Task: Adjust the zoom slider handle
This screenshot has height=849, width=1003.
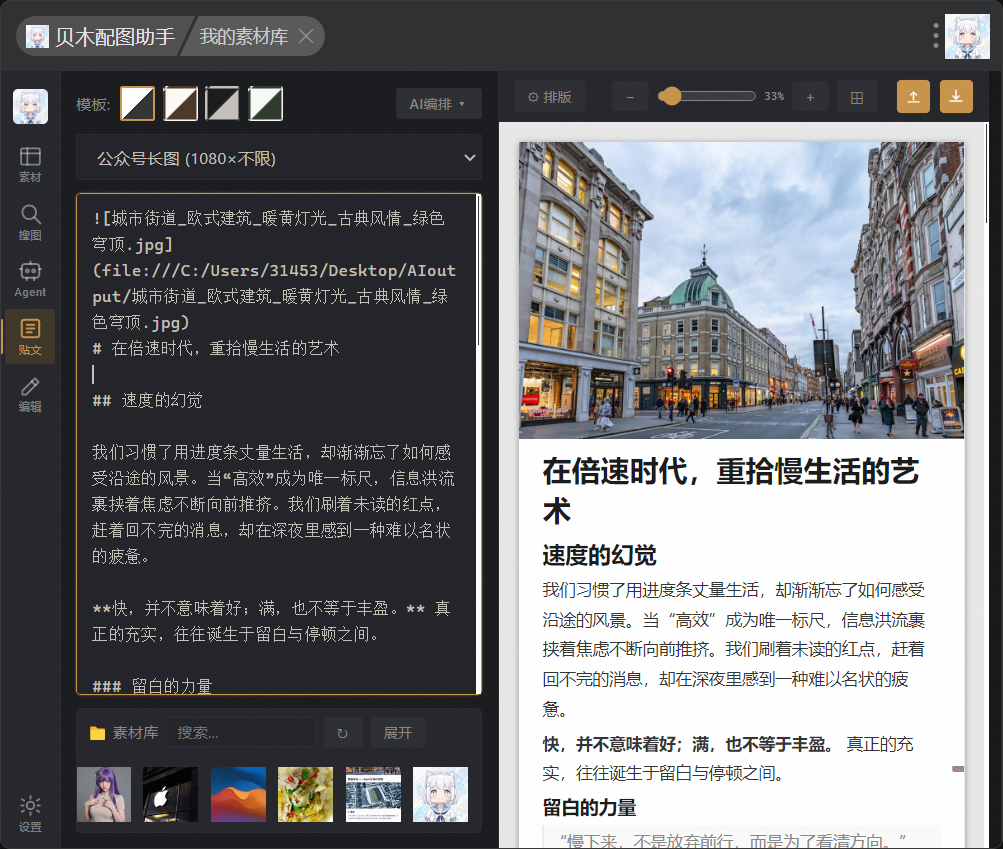Action: point(670,96)
